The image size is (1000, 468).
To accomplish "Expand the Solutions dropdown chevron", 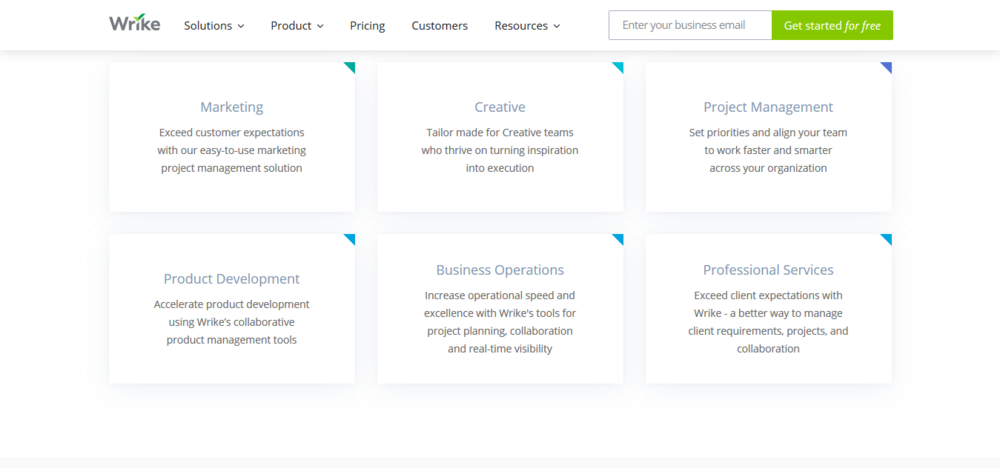I will pyautogui.click(x=241, y=26).
